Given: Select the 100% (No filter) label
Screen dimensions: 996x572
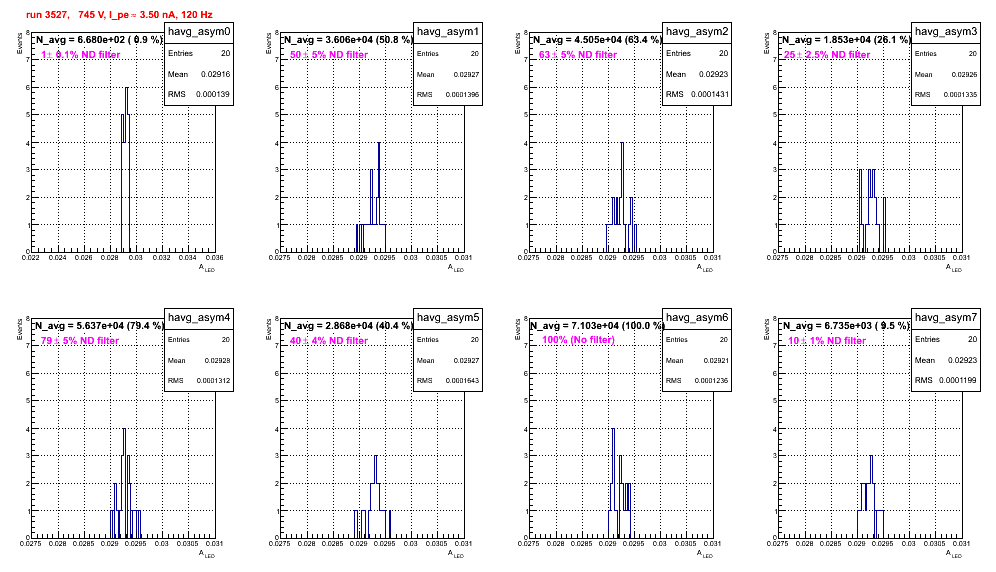Looking at the screenshot, I should click(579, 340).
